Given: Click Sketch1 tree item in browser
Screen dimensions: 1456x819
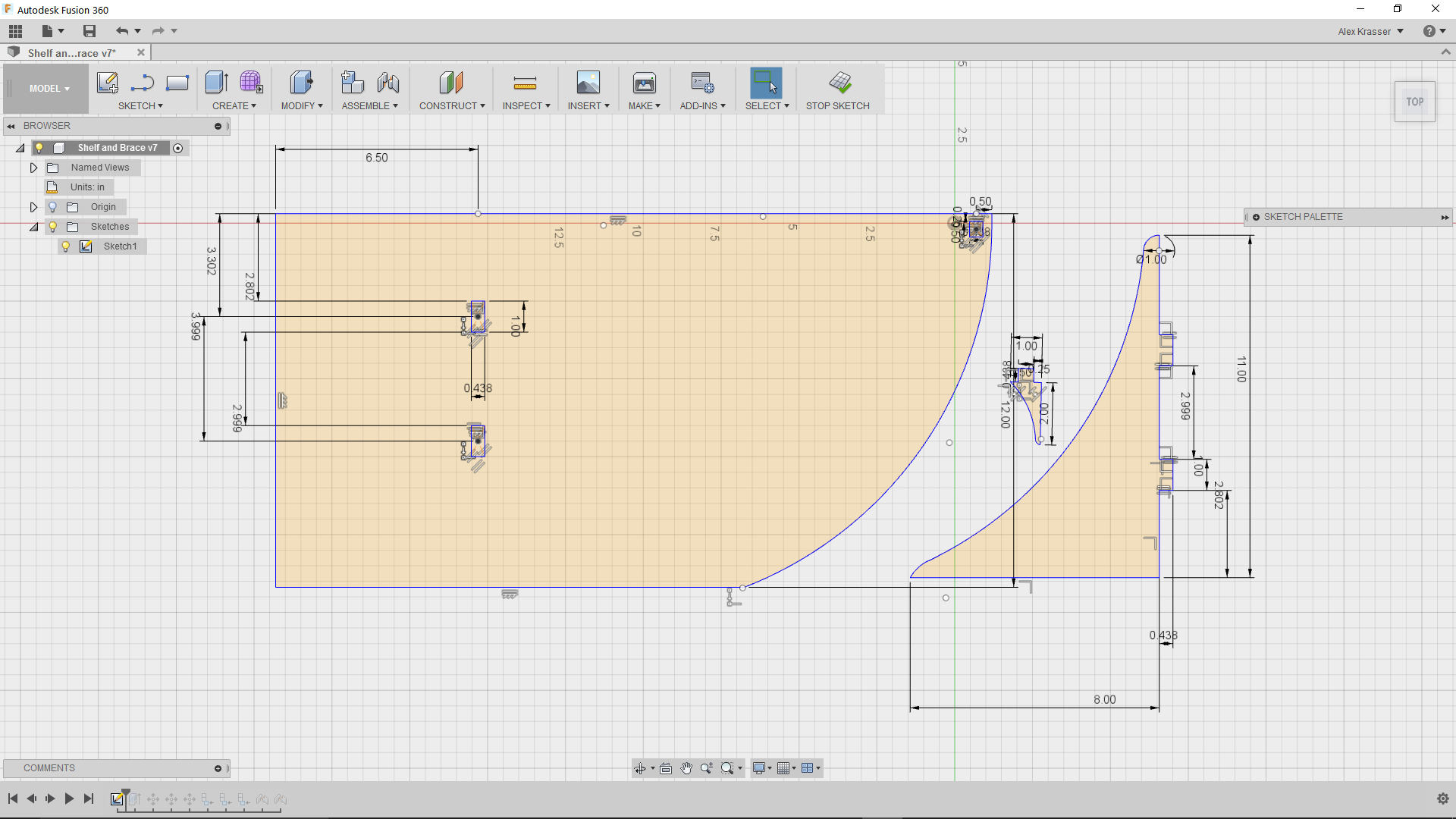Looking at the screenshot, I should [x=119, y=245].
